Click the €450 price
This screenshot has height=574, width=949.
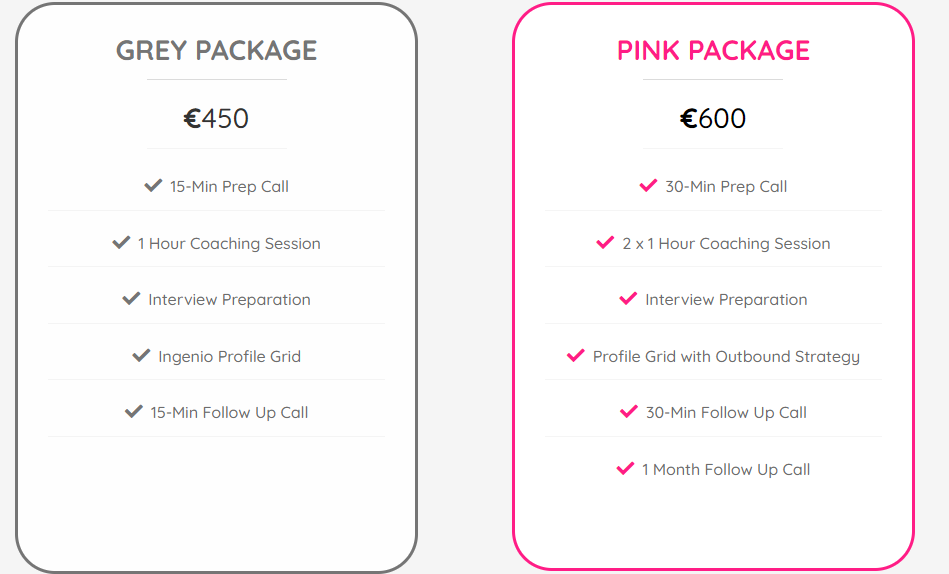[216, 118]
